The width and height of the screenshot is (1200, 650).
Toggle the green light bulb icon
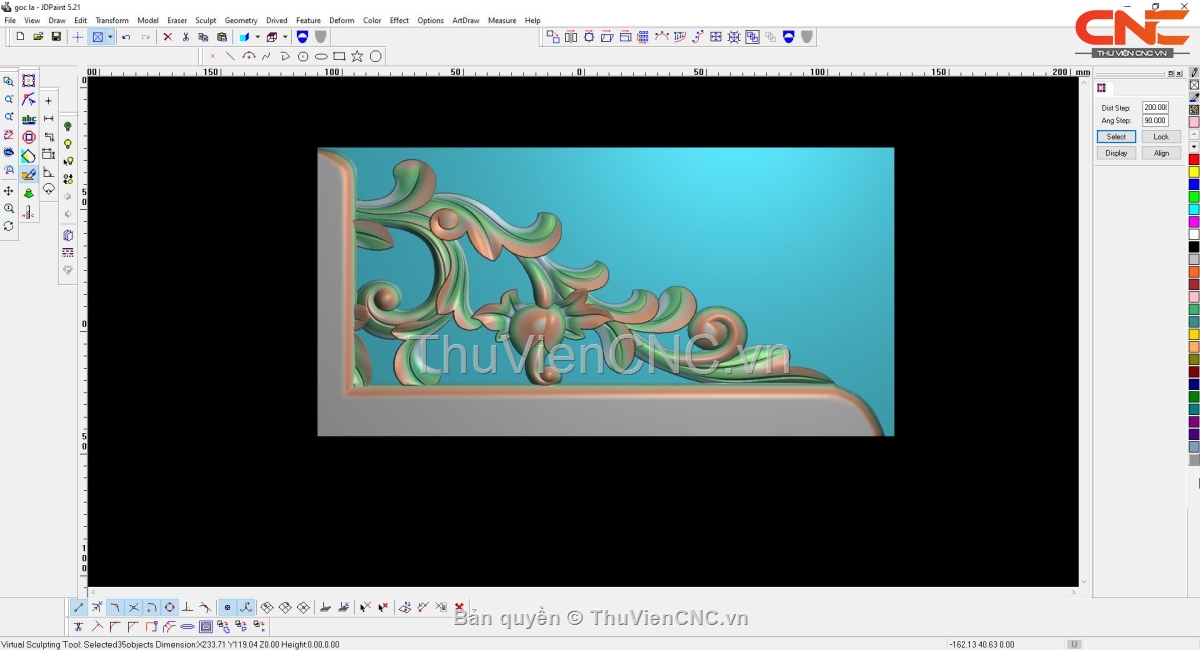pos(68,127)
